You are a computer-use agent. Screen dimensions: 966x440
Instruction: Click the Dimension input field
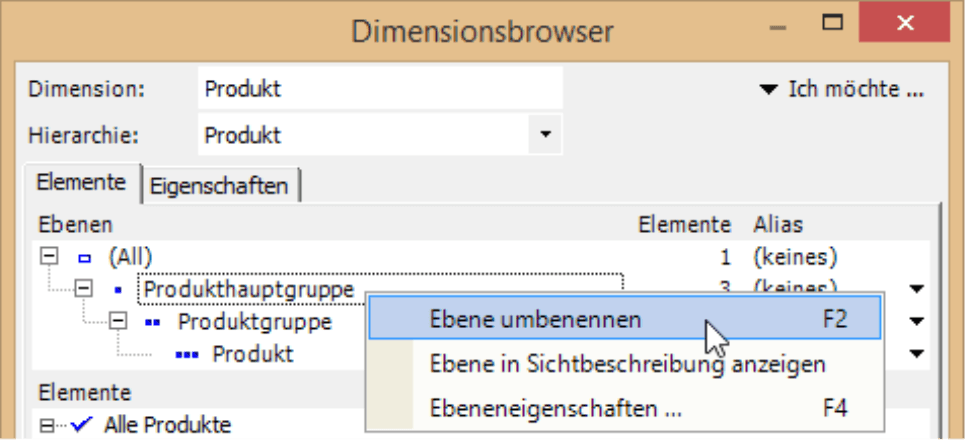(380, 88)
